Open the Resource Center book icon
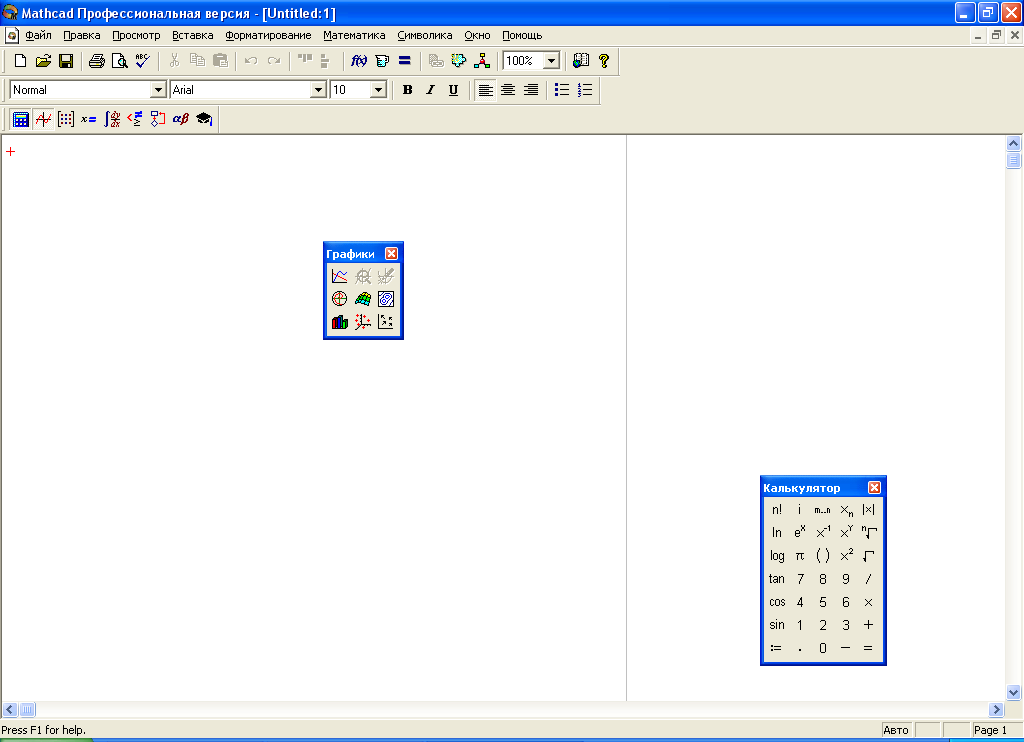This screenshot has width=1024, height=742. (x=581, y=61)
